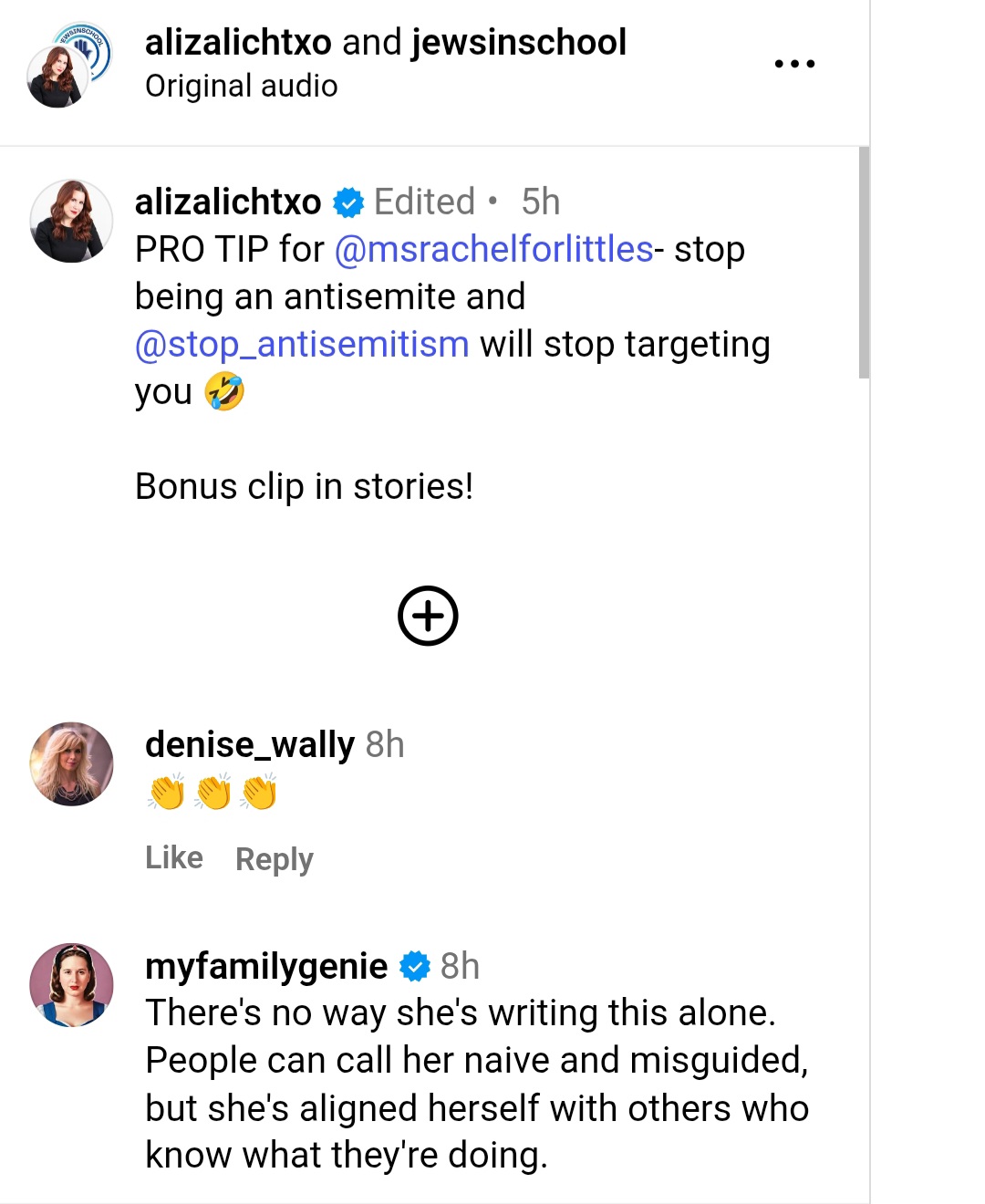Open the @msrachelforlittles mention
985x1204 pixels.
point(493,249)
